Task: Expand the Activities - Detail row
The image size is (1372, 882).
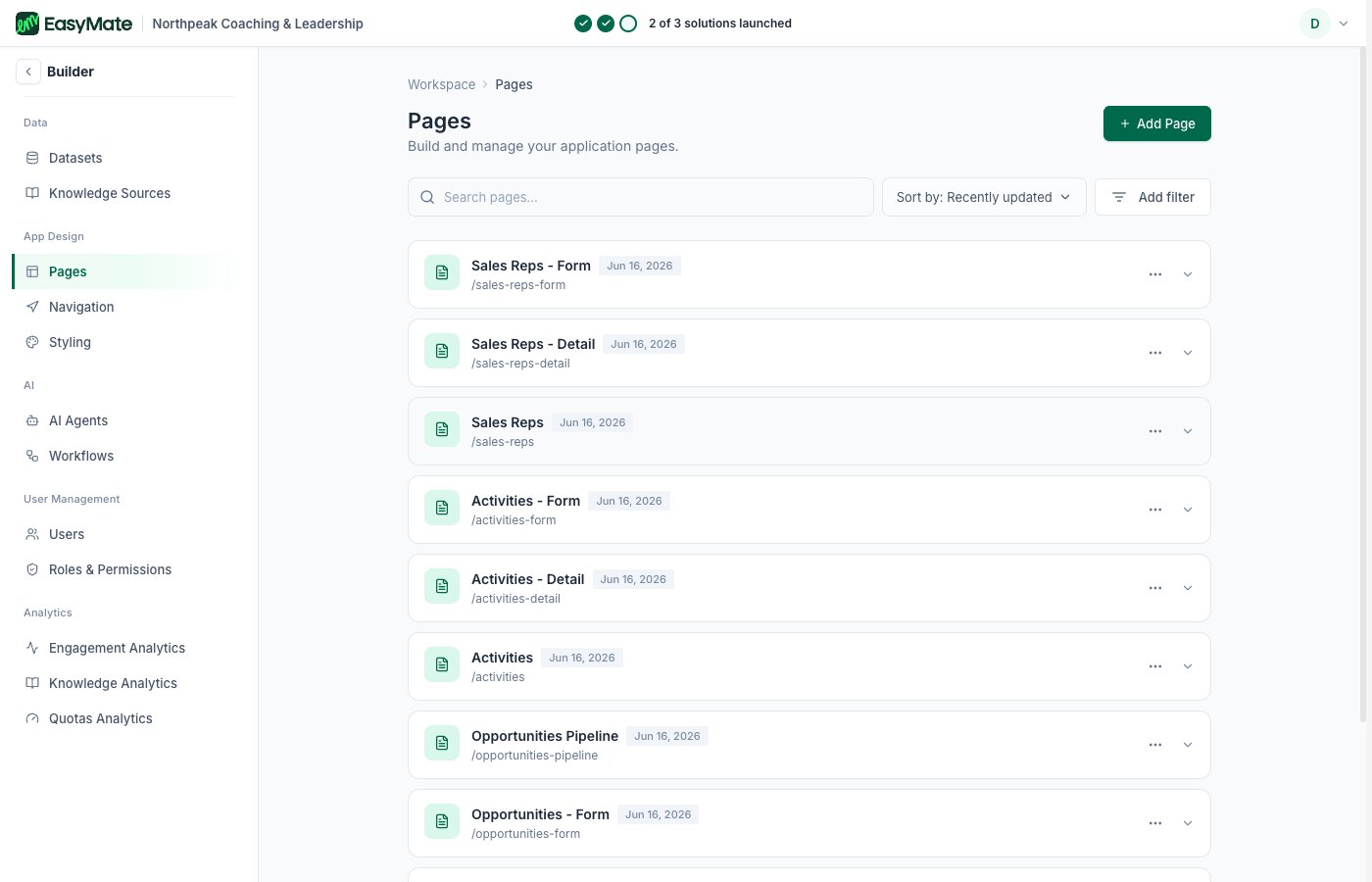Action: [1188, 588]
